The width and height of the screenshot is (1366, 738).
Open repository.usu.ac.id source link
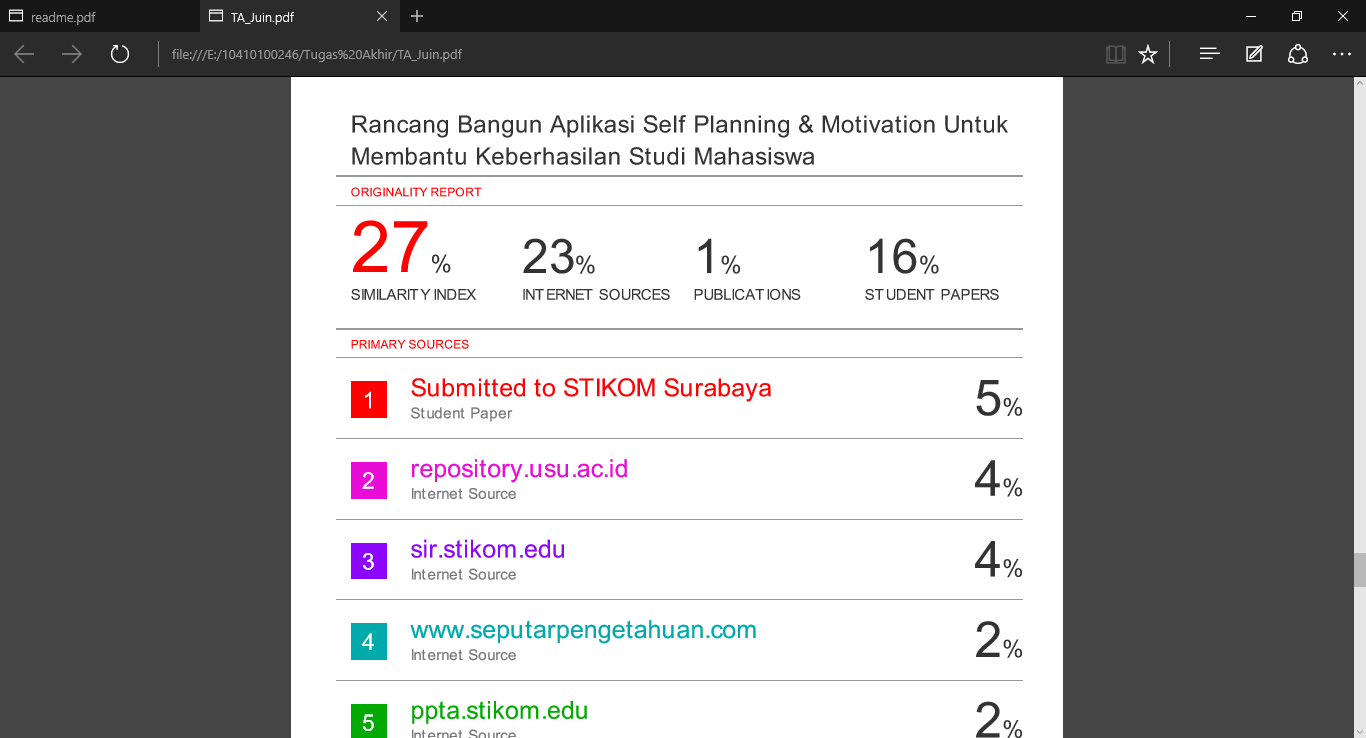click(x=519, y=469)
